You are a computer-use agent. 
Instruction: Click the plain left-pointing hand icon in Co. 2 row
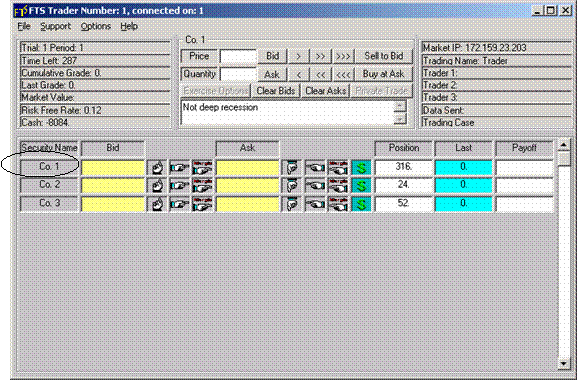coord(315,185)
